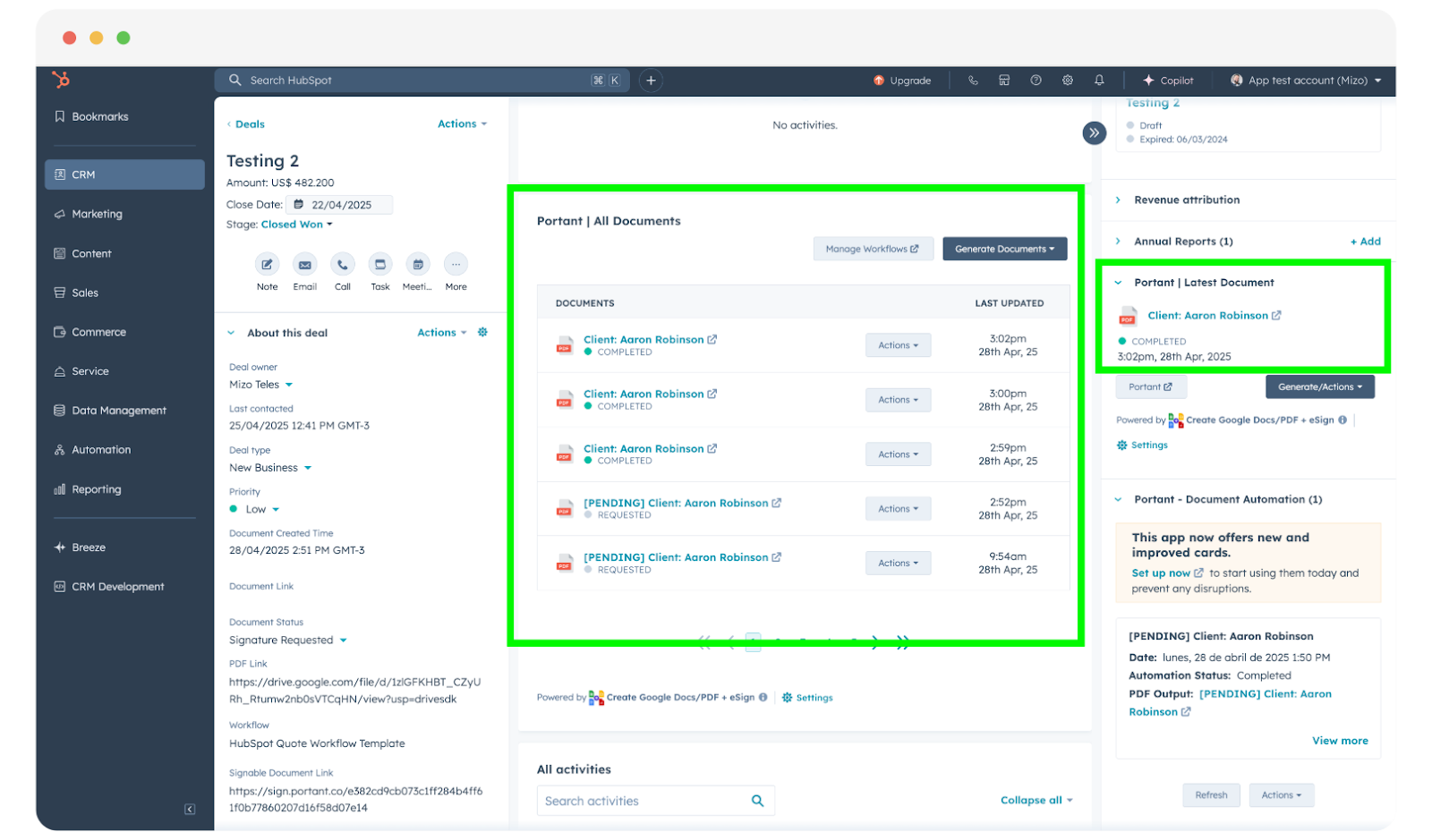Click the Upgrade button
Image resolution: width=1432 pixels, height=840 pixels.
pyautogui.click(x=902, y=81)
